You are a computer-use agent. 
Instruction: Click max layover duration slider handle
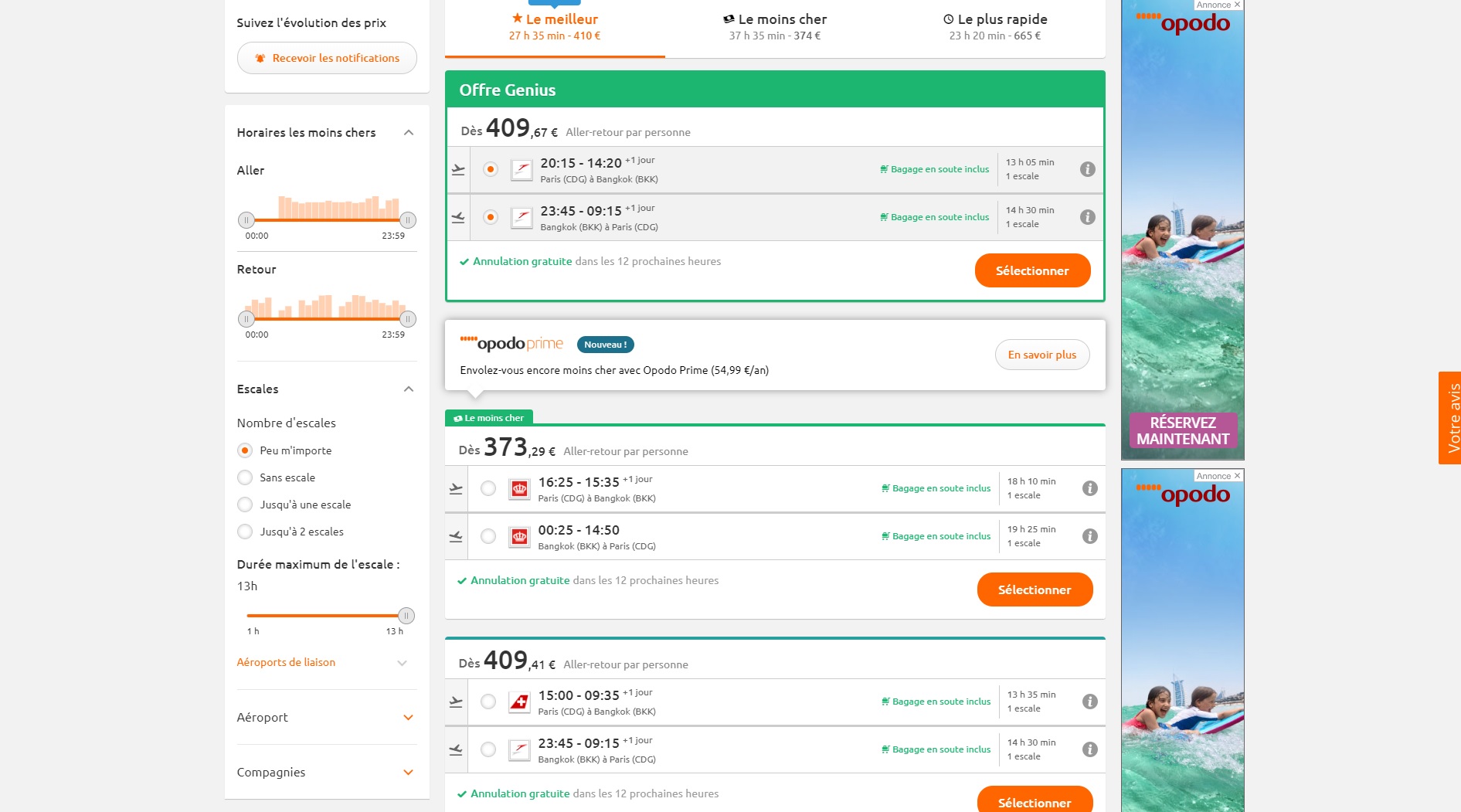(406, 616)
